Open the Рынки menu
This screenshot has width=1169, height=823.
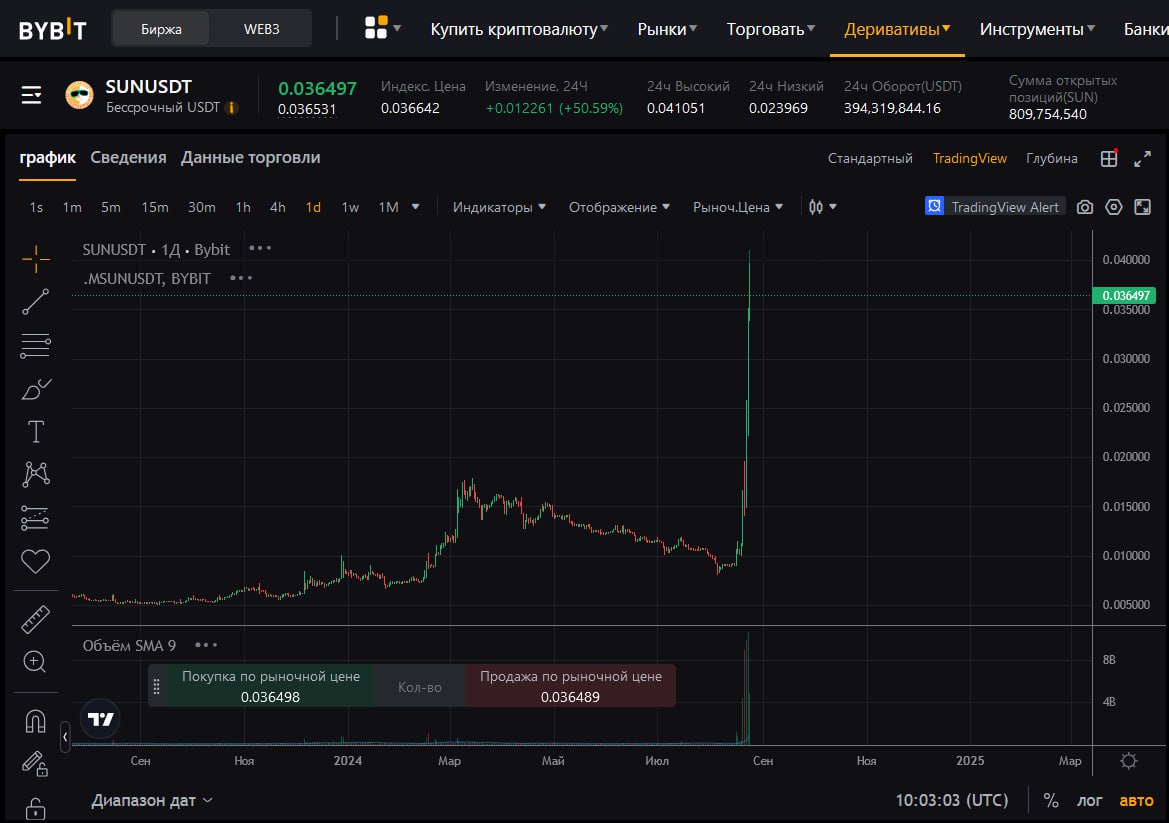point(667,29)
